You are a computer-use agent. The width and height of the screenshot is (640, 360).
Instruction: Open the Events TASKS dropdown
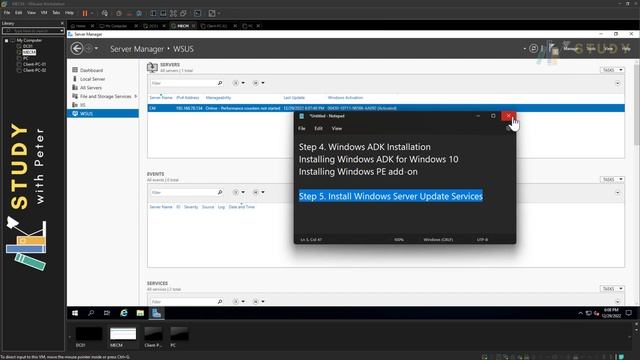pos(612,180)
